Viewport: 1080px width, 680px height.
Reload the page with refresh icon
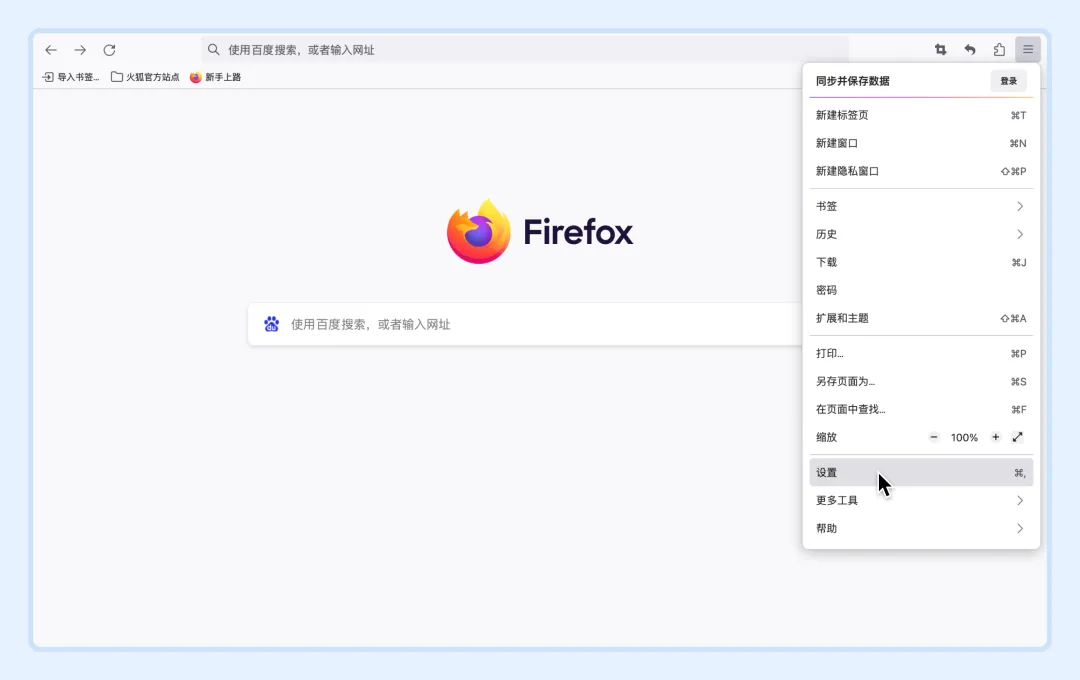109,50
